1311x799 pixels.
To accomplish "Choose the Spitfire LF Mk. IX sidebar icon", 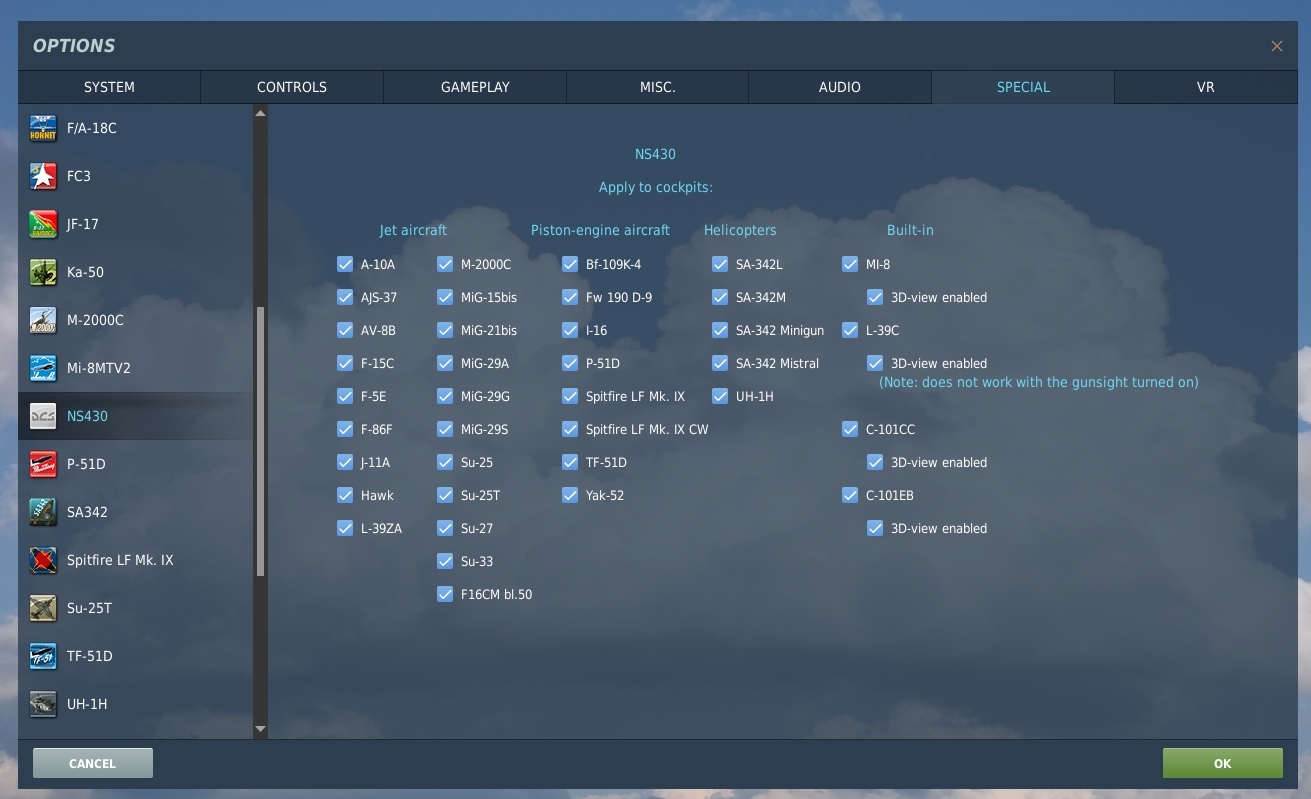I will (x=43, y=560).
